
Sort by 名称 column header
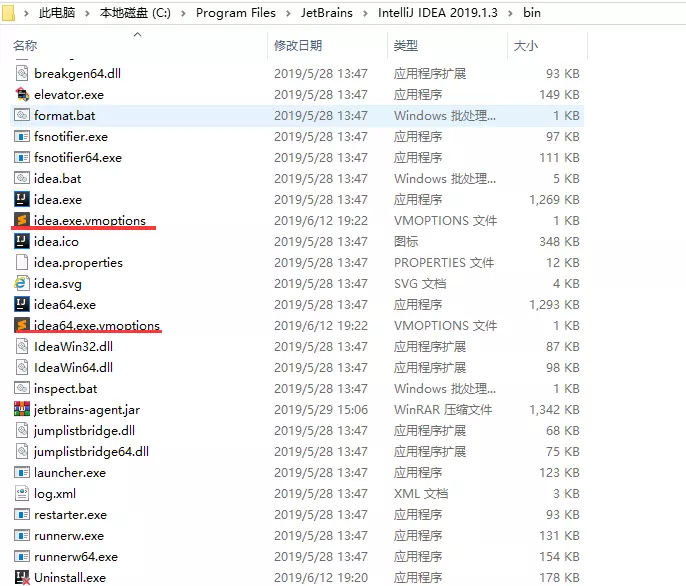[x=25, y=46]
